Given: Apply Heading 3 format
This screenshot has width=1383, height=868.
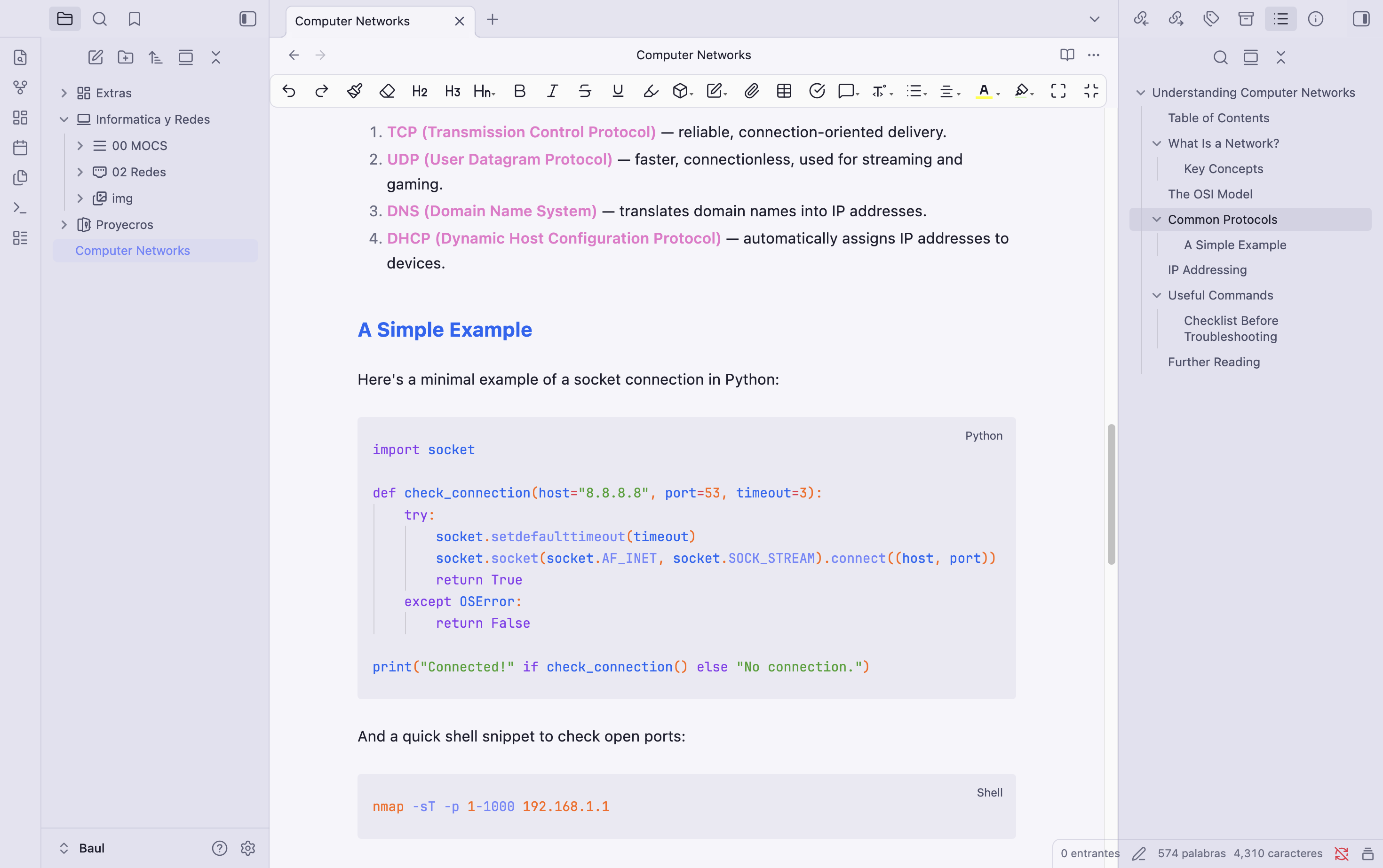Looking at the screenshot, I should pyautogui.click(x=453, y=91).
